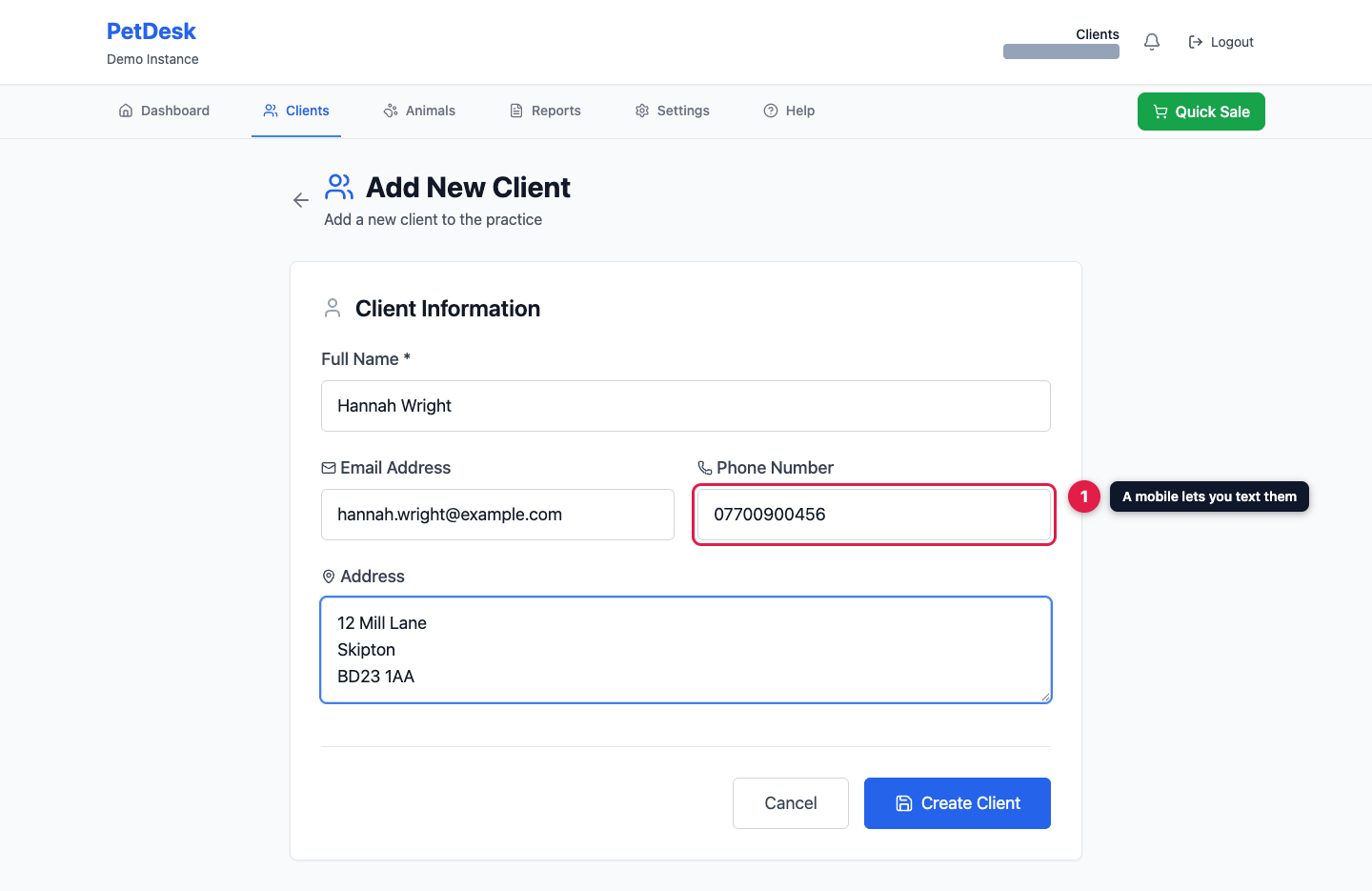Click the Demo Instance text
Screen dimensions: 1372x891
click(152, 59)
